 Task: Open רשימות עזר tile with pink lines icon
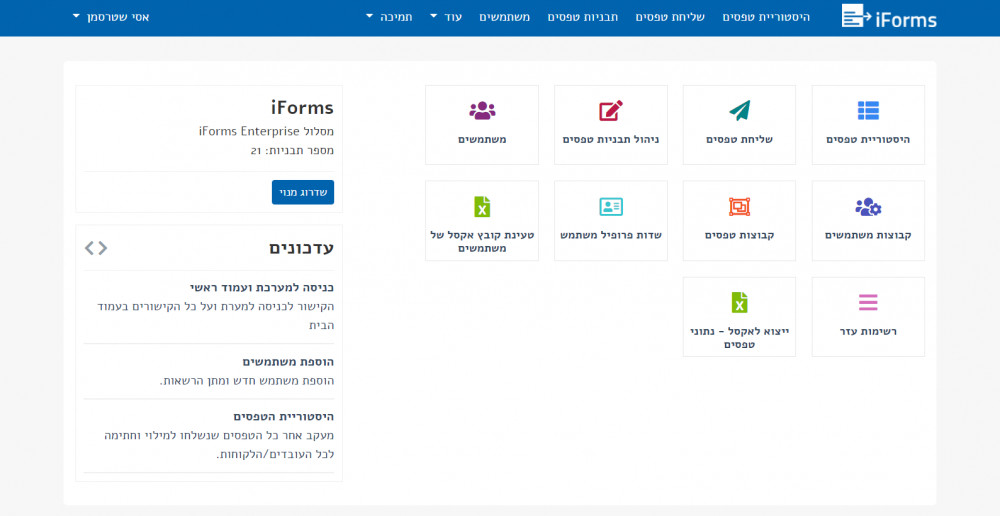[868, 317]
